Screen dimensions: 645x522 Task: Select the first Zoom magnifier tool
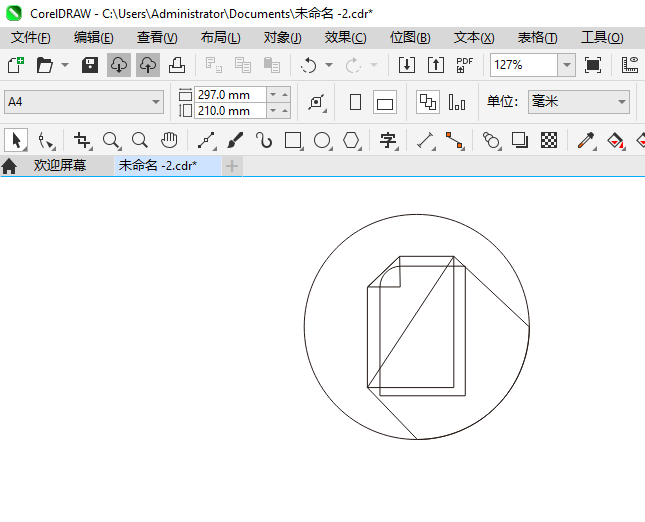coord(111,140)
